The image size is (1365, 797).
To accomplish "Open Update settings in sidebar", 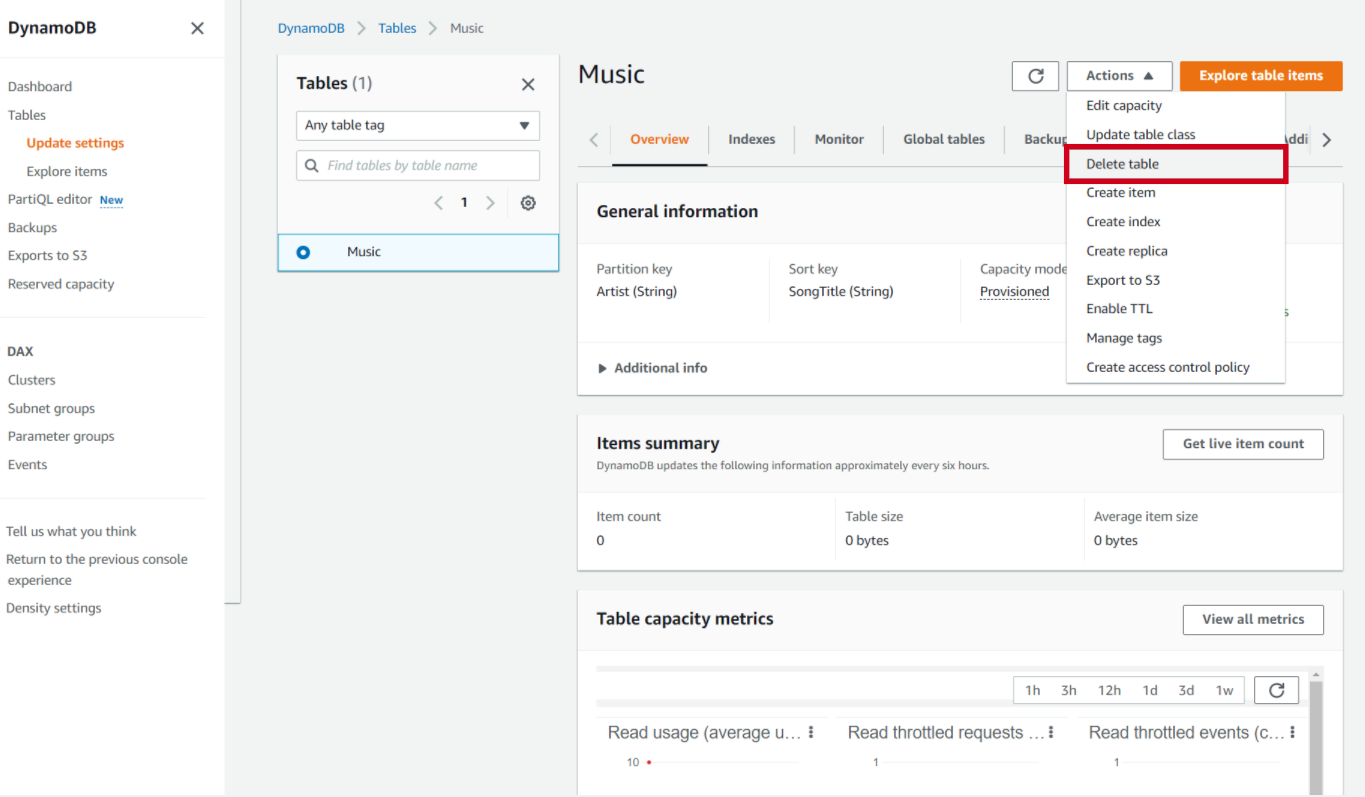I will (x=76, y=143).
